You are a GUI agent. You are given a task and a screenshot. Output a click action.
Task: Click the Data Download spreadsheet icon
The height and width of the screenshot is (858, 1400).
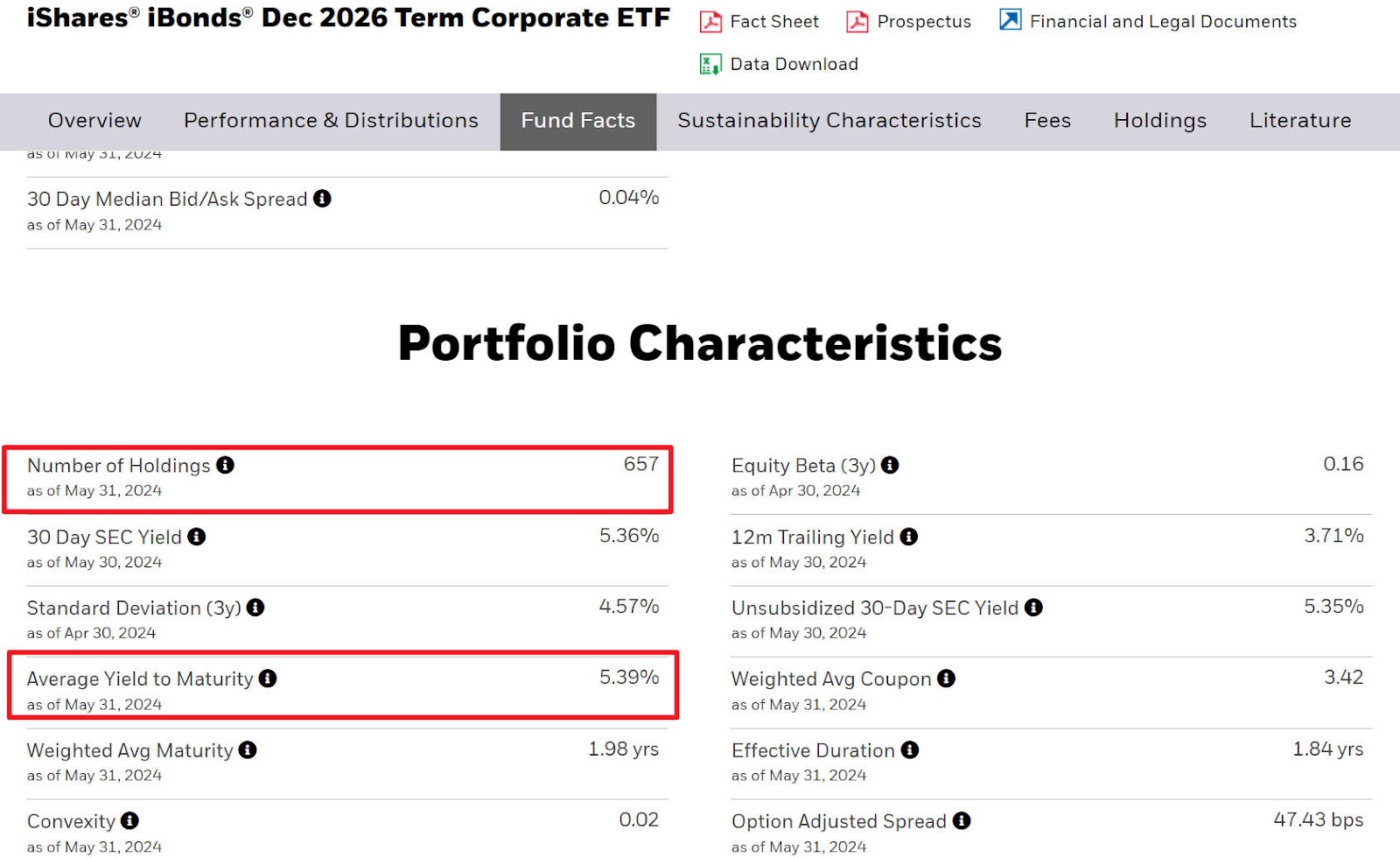point(710,64)
